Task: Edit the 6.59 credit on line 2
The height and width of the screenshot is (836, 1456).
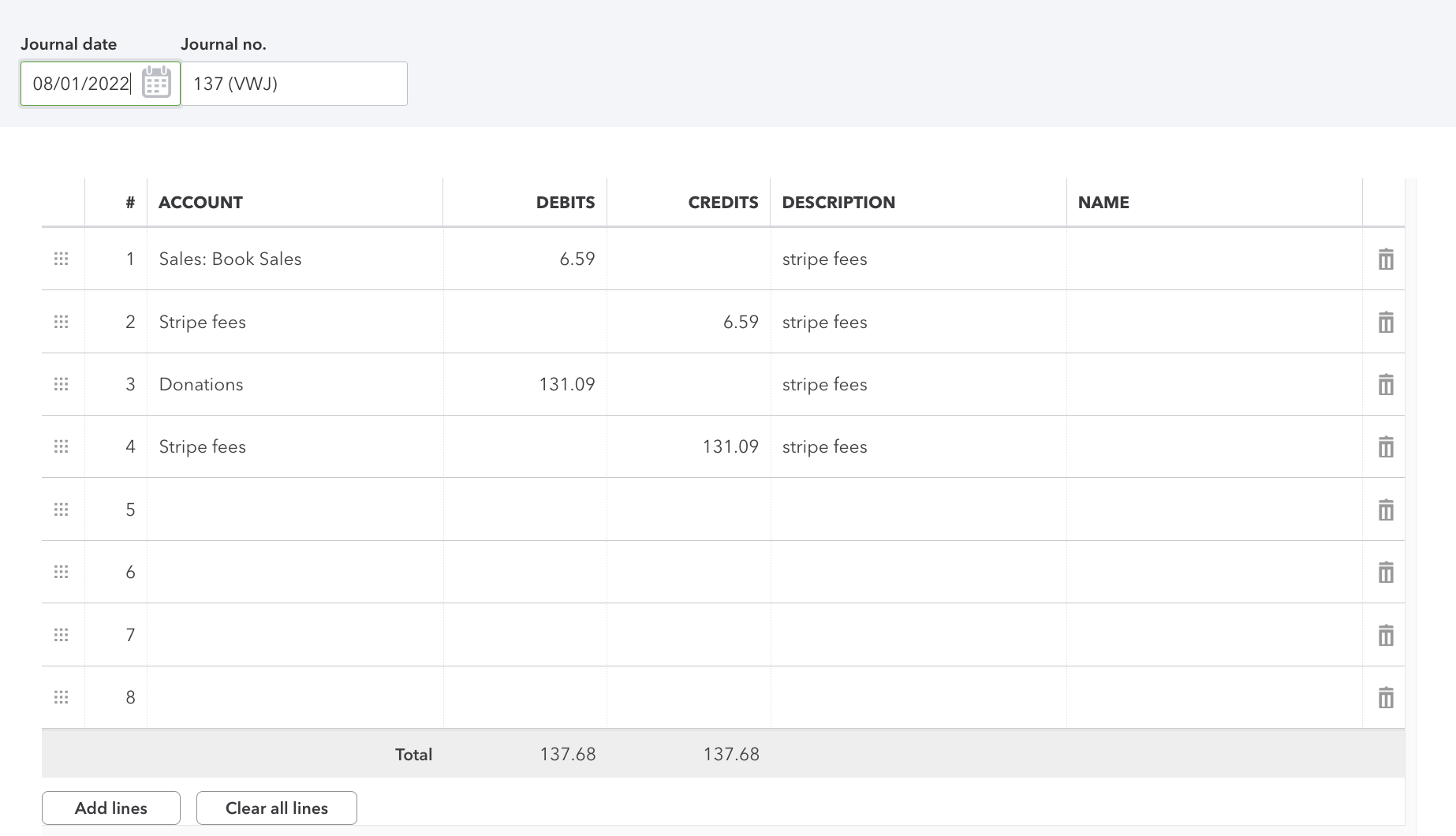Action: click(689, 322)
